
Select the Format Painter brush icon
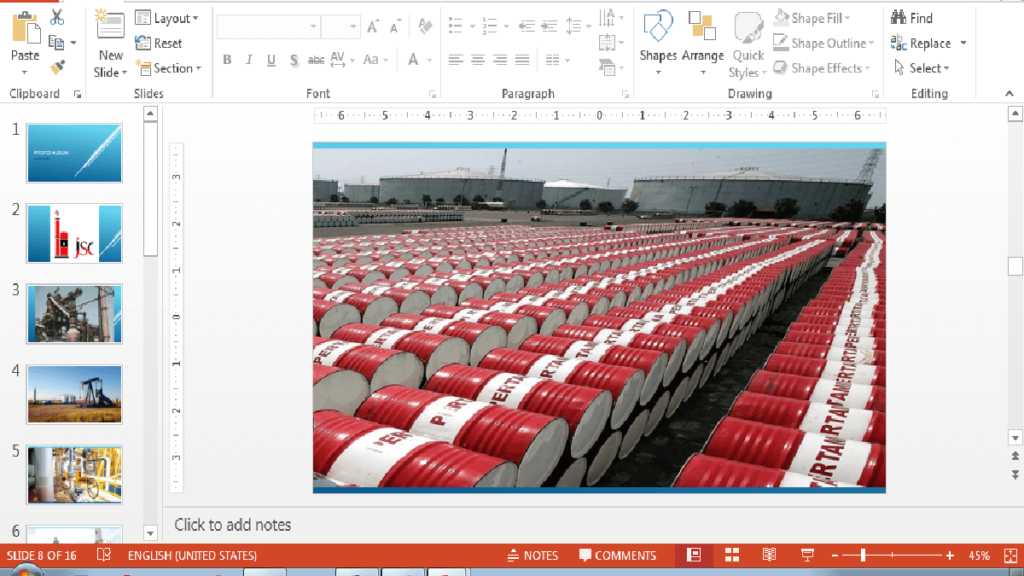click(57, 67)
